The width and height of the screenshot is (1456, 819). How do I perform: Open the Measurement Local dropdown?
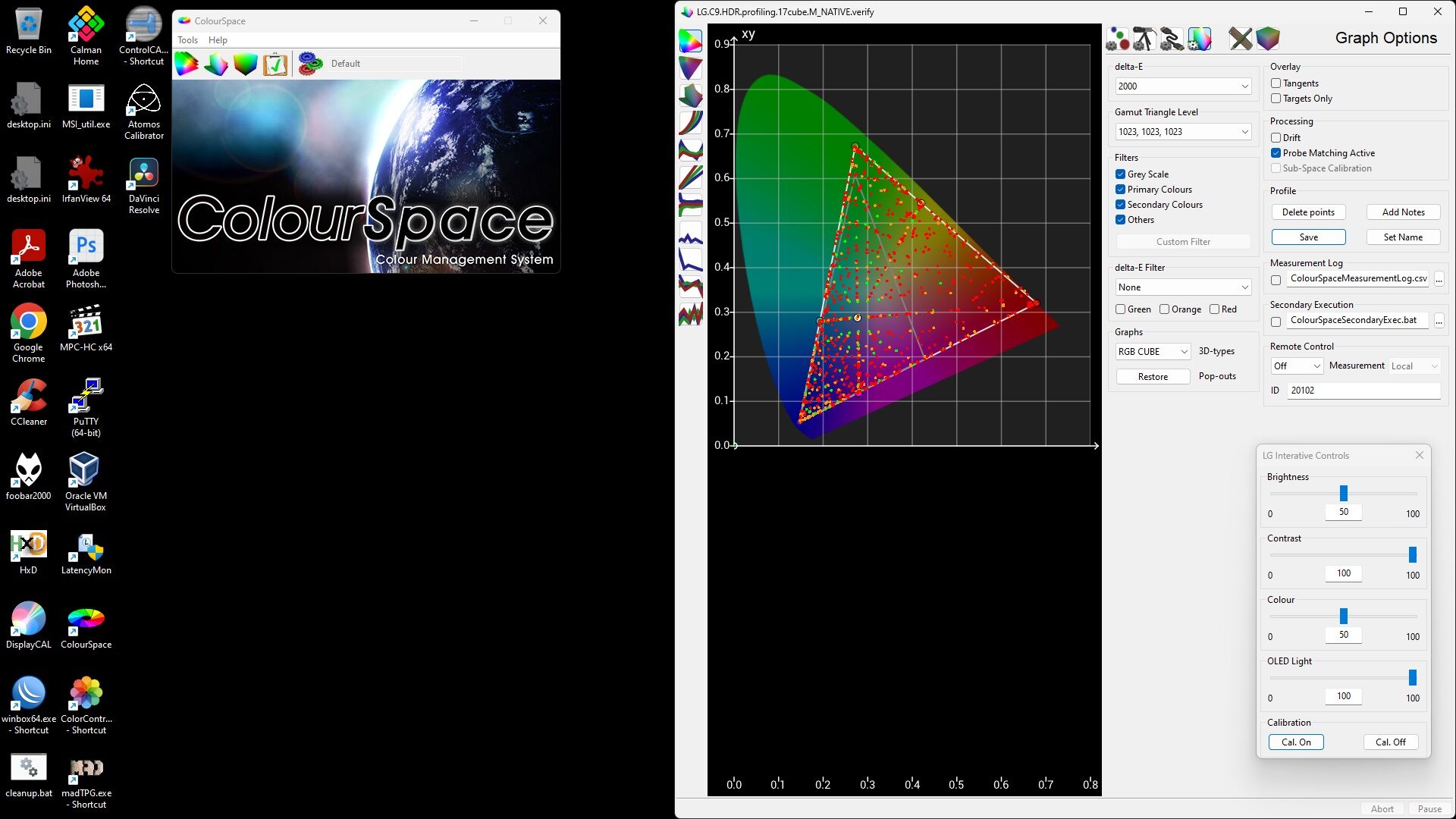coord(1414,366)
